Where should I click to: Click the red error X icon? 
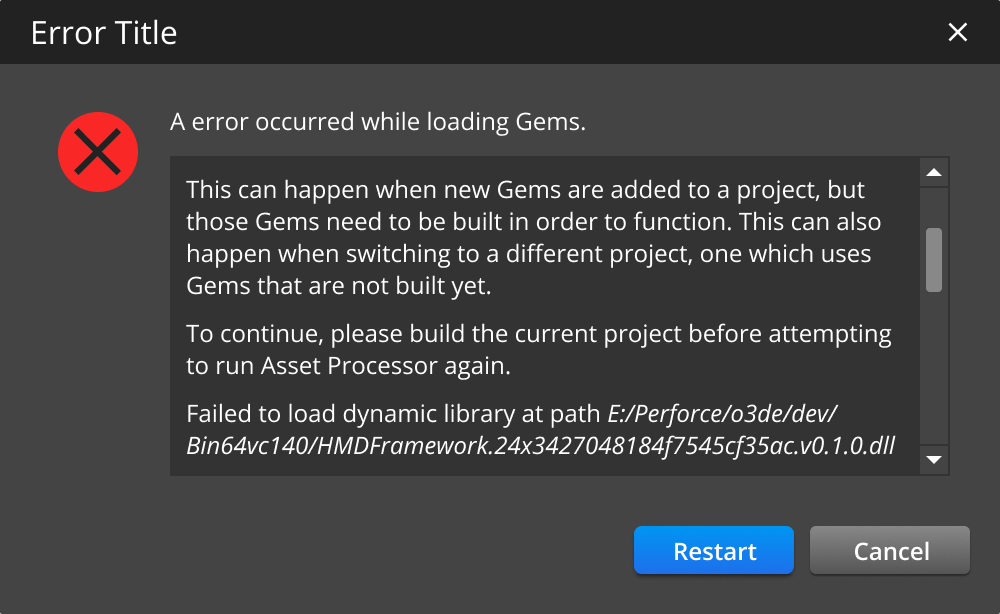point(98,151)
